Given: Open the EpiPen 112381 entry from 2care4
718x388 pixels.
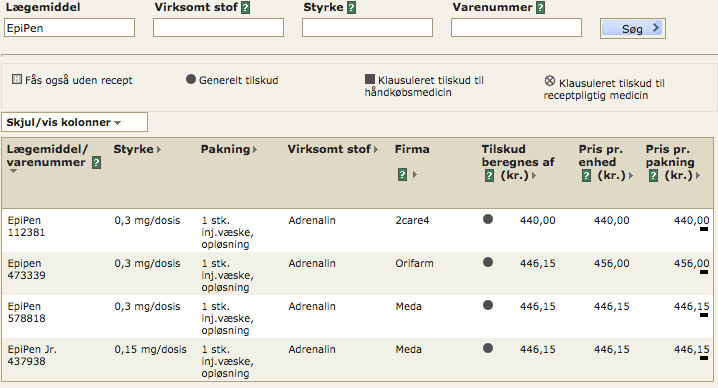Looking at the screenshot, I should pos(27,226).
